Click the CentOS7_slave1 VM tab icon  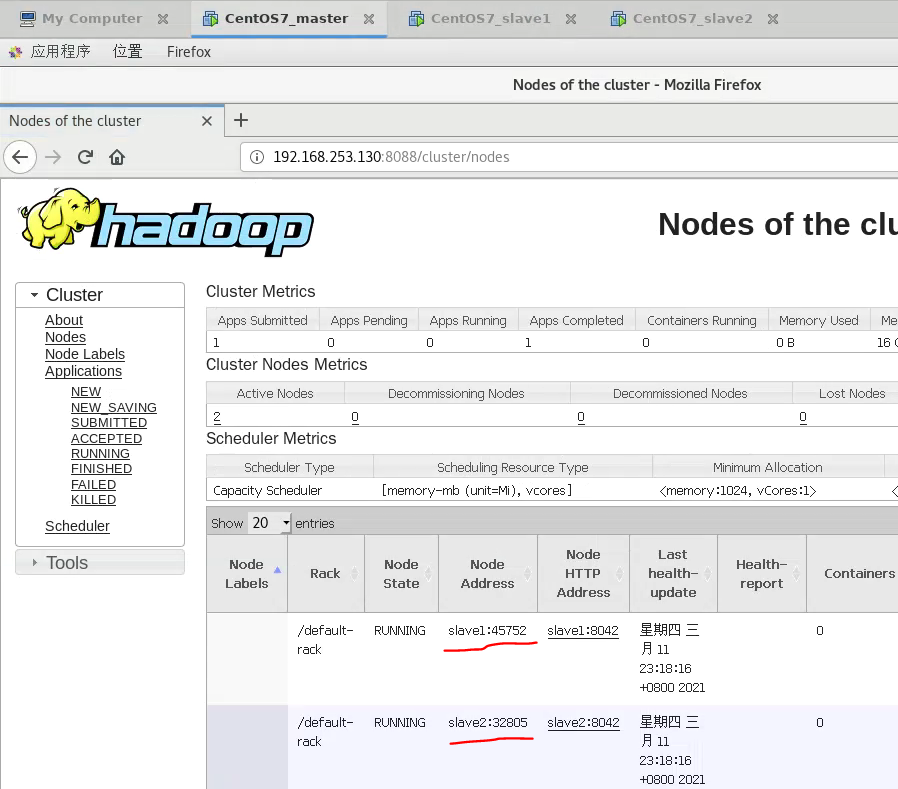coord(416,19)
